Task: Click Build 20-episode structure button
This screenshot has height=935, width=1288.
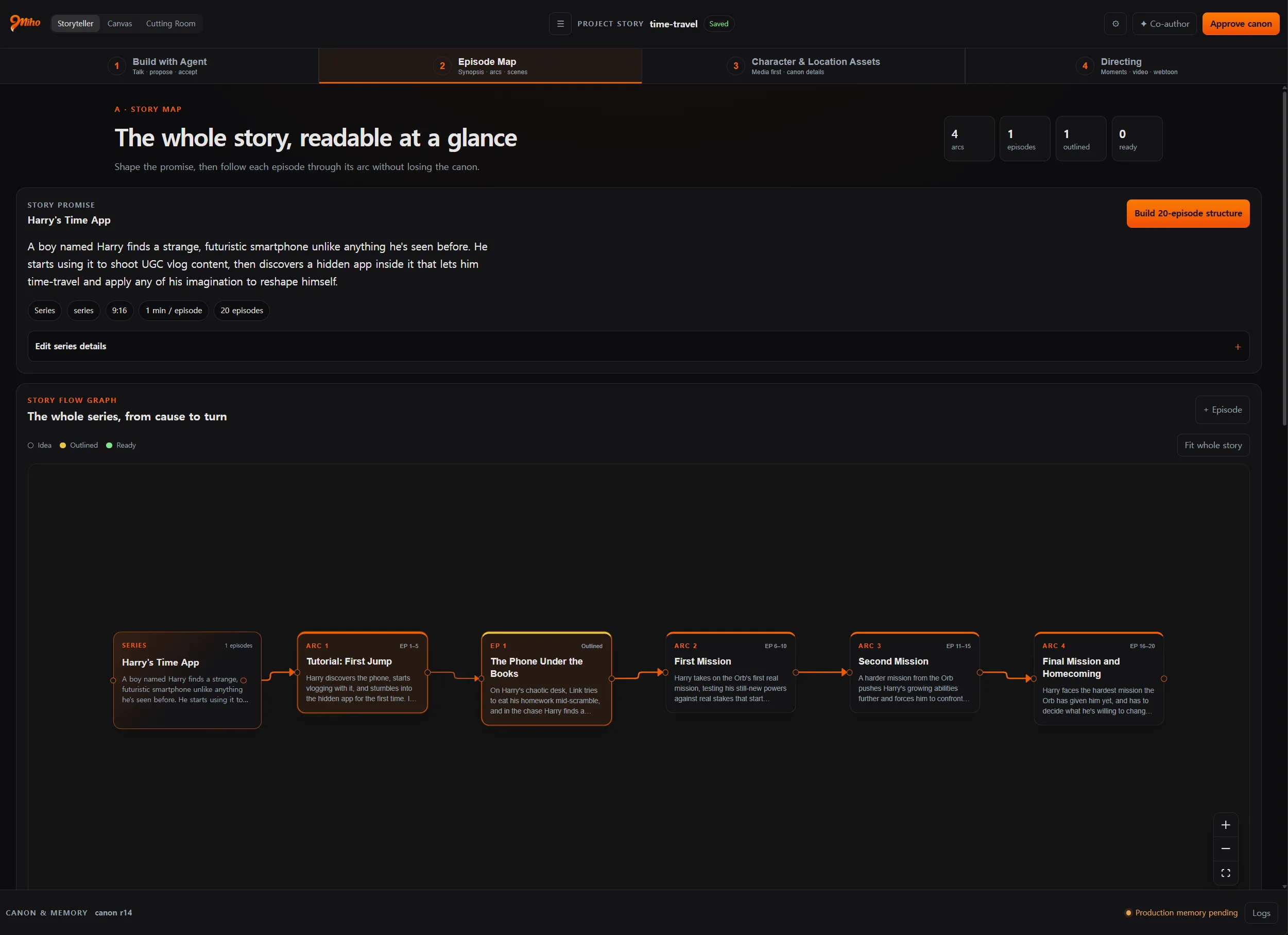Action: 1188,214
